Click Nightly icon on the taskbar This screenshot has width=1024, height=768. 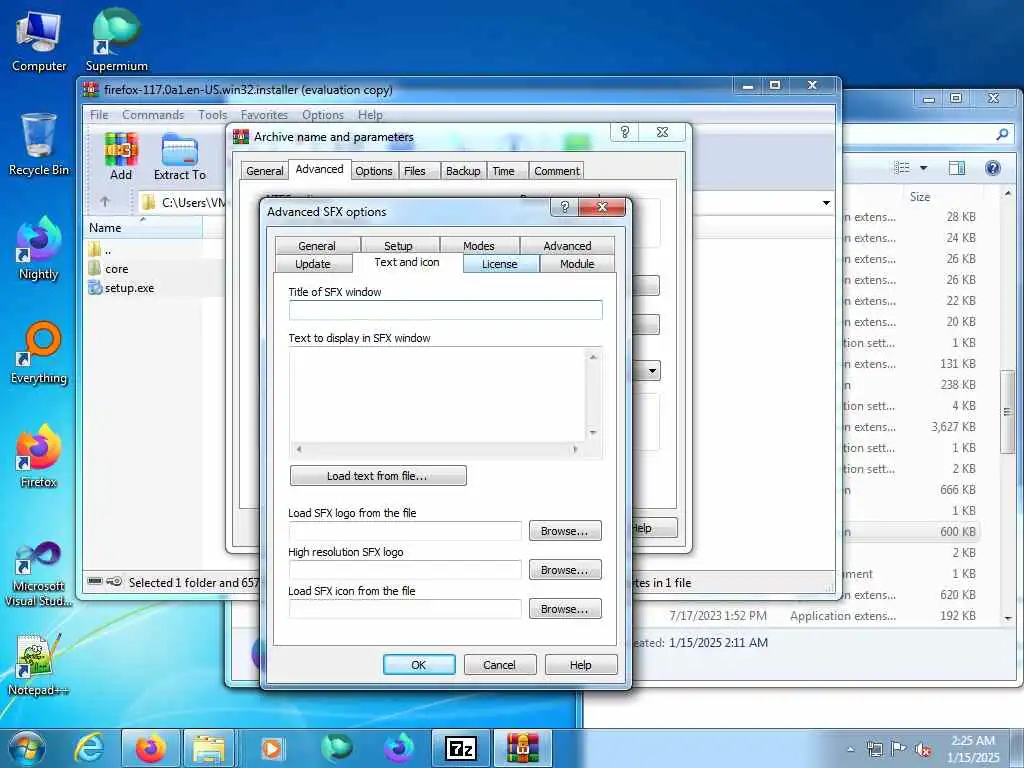click(x=398, y=748)
